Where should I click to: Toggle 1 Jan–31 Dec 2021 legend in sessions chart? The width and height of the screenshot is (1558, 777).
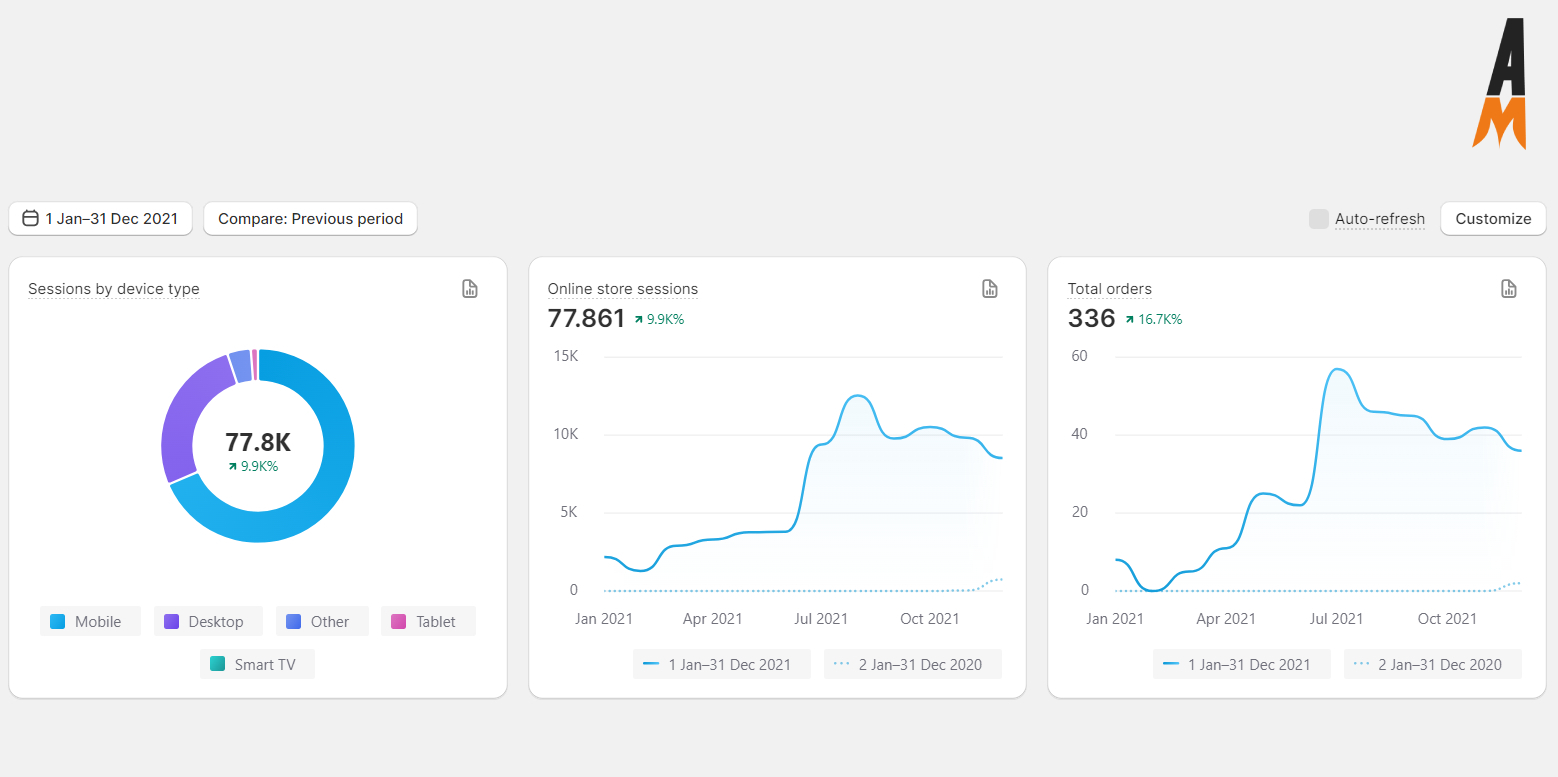tap(722, 664)
